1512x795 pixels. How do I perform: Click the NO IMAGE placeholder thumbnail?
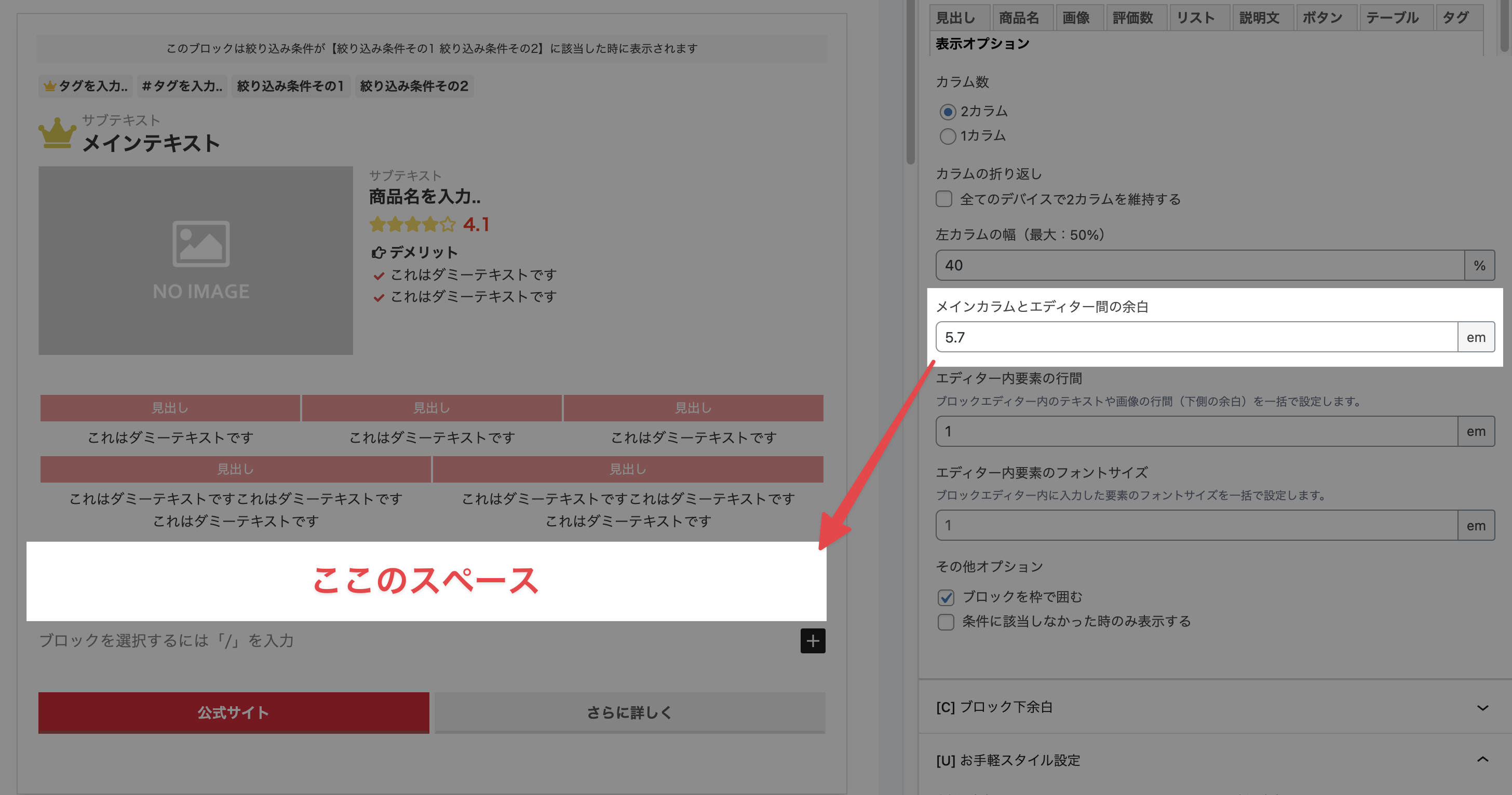click(x=195, y=260)
